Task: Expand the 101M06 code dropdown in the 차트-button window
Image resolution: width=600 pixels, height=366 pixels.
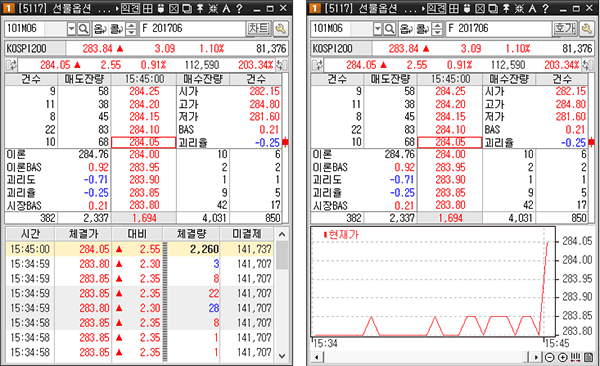Action: [x=71, y=28]
